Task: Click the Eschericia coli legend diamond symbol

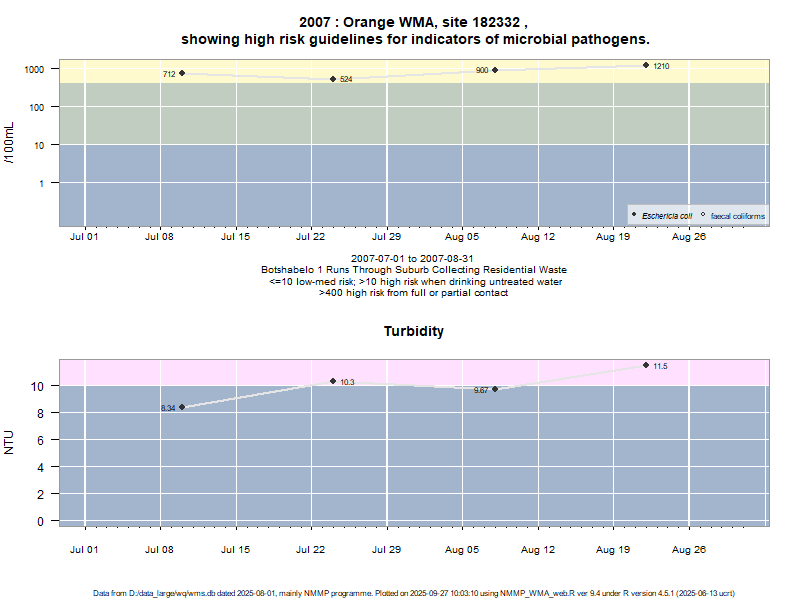Action: coord(634,215)
